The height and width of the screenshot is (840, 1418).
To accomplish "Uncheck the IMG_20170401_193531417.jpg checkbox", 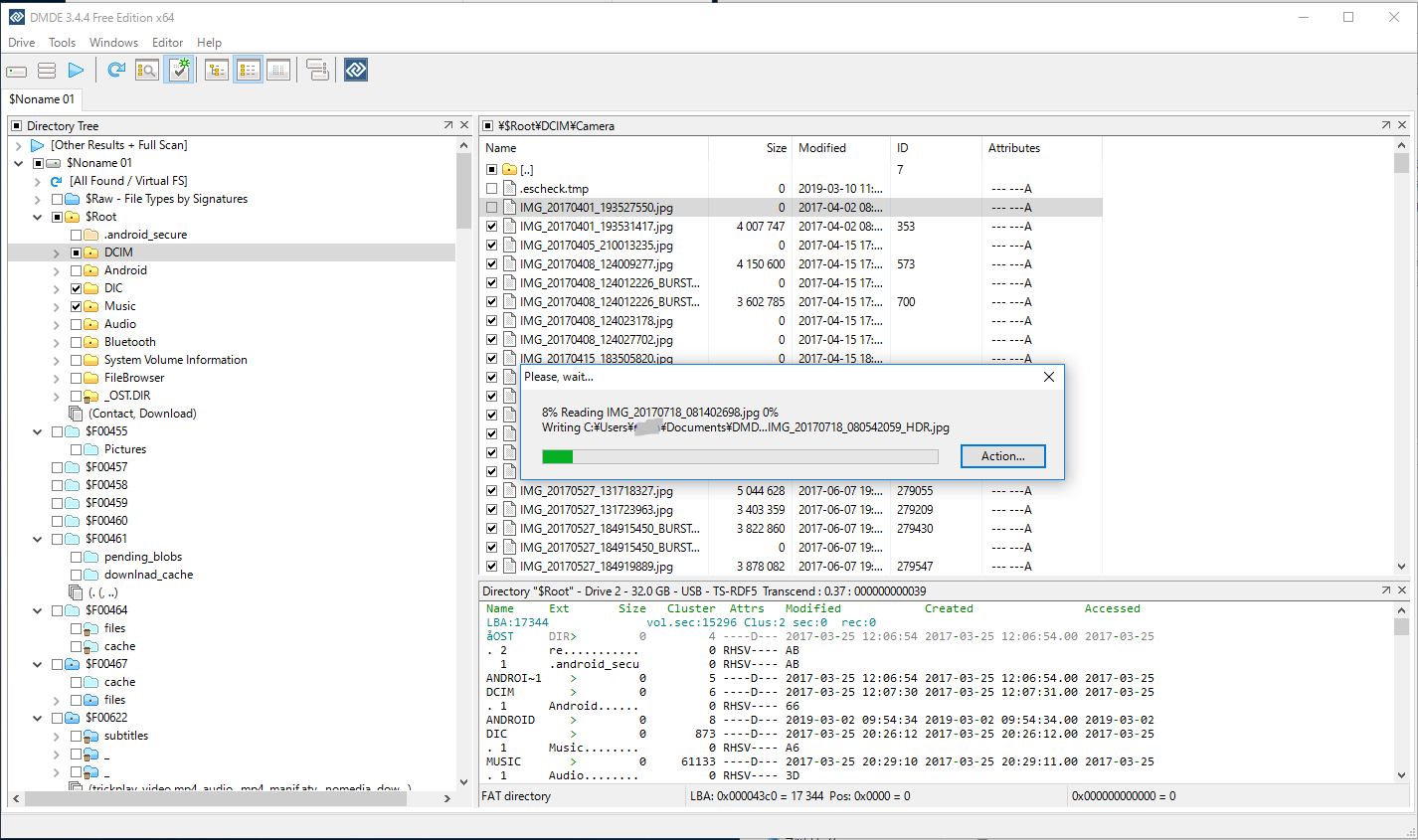I will (491, 227).
